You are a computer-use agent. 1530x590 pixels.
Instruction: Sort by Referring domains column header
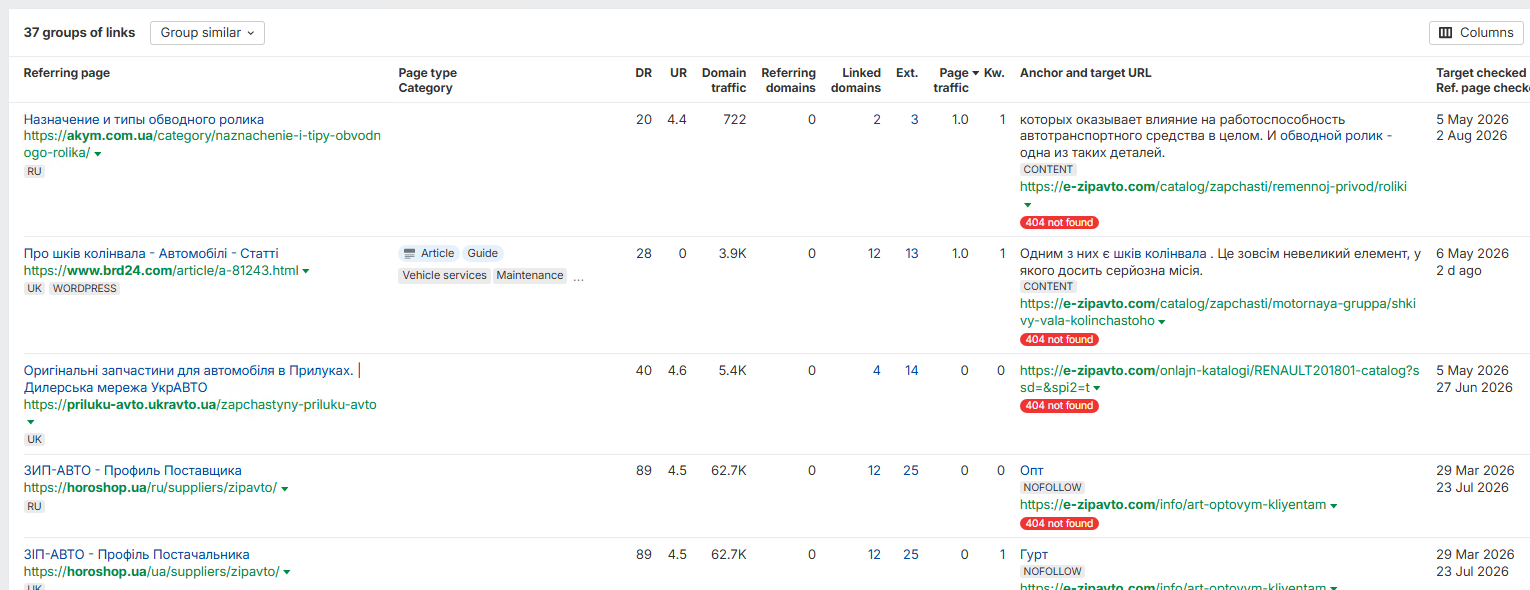pos(788,80)
